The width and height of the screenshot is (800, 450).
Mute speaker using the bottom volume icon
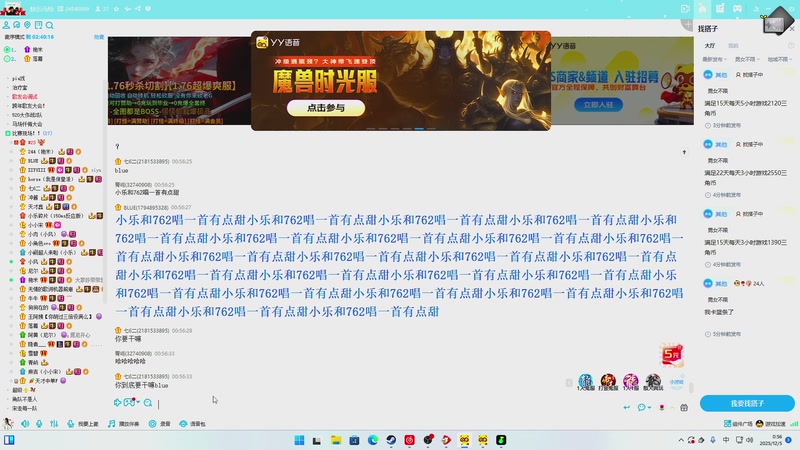(25, 423)
